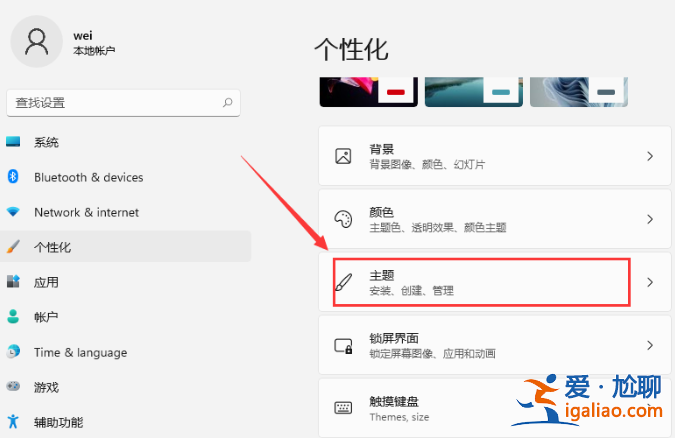675x438 pixels.
Task: Open the 背景 background settings
Action: tap(495, 156)
